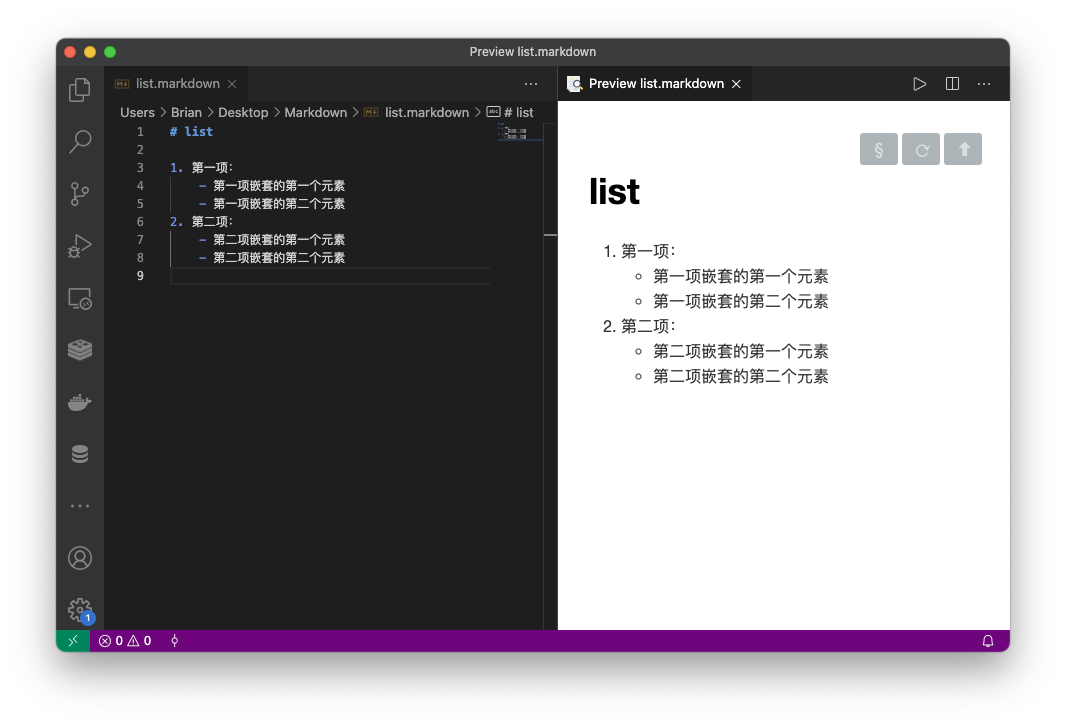The image size is (1066, 726).
Task: Click editor line '1. 第一项:'
Action: point(201,167)
